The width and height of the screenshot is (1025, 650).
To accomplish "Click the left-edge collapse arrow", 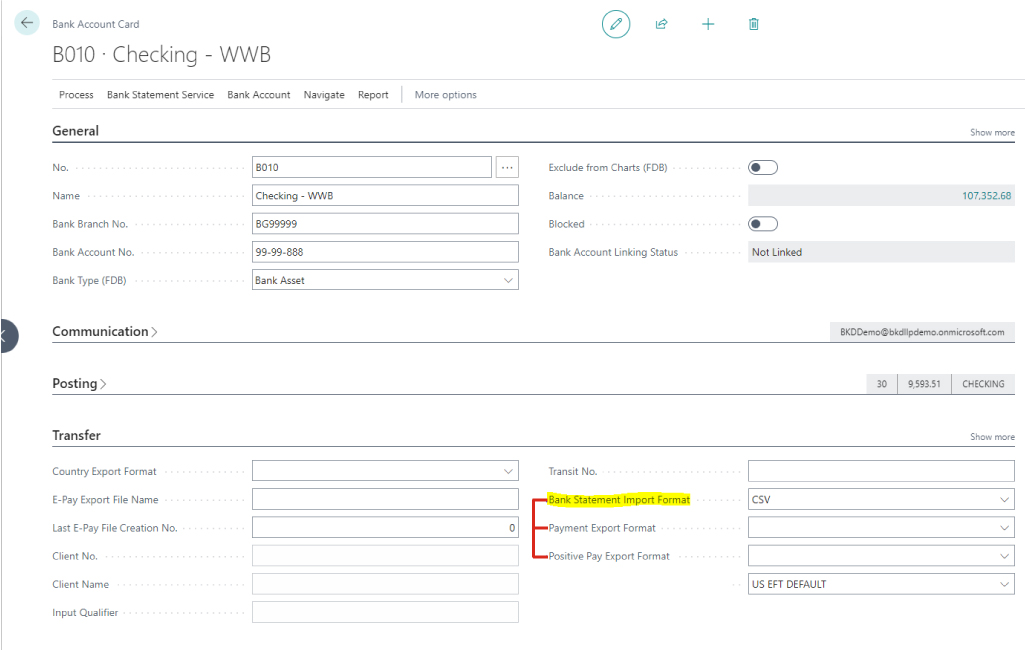I will pyautogui.click(x=6, y=336).
